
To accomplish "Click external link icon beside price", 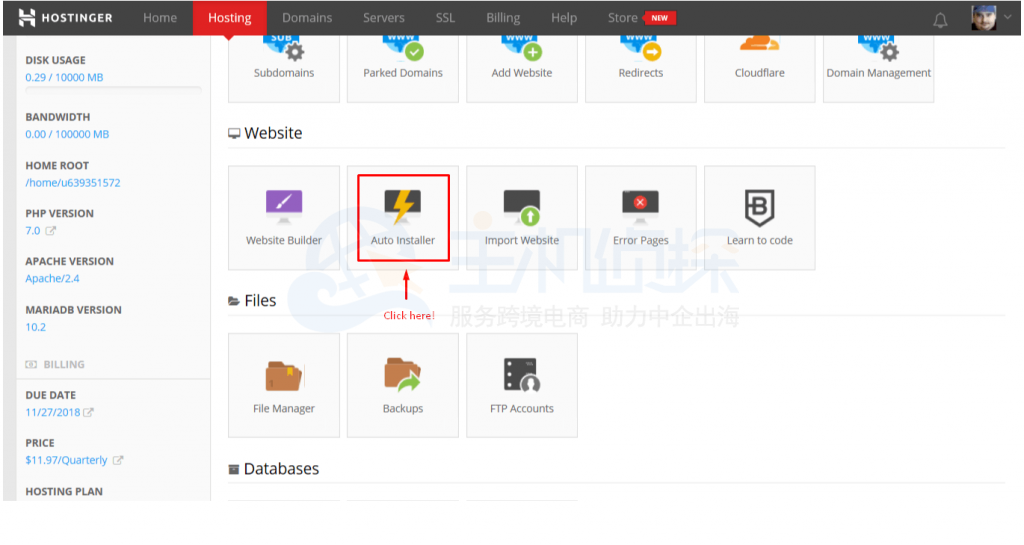I will [x=118, y=460].
